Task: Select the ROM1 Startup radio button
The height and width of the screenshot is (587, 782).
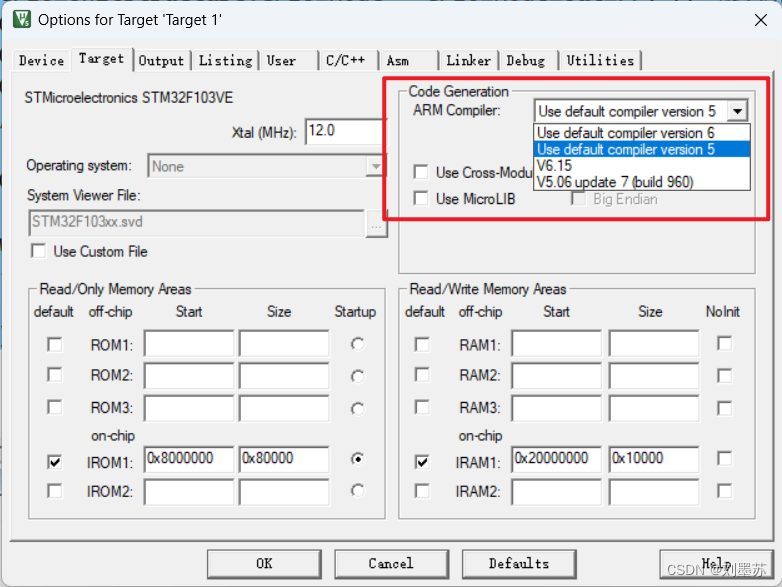Action: coord(358,344)
